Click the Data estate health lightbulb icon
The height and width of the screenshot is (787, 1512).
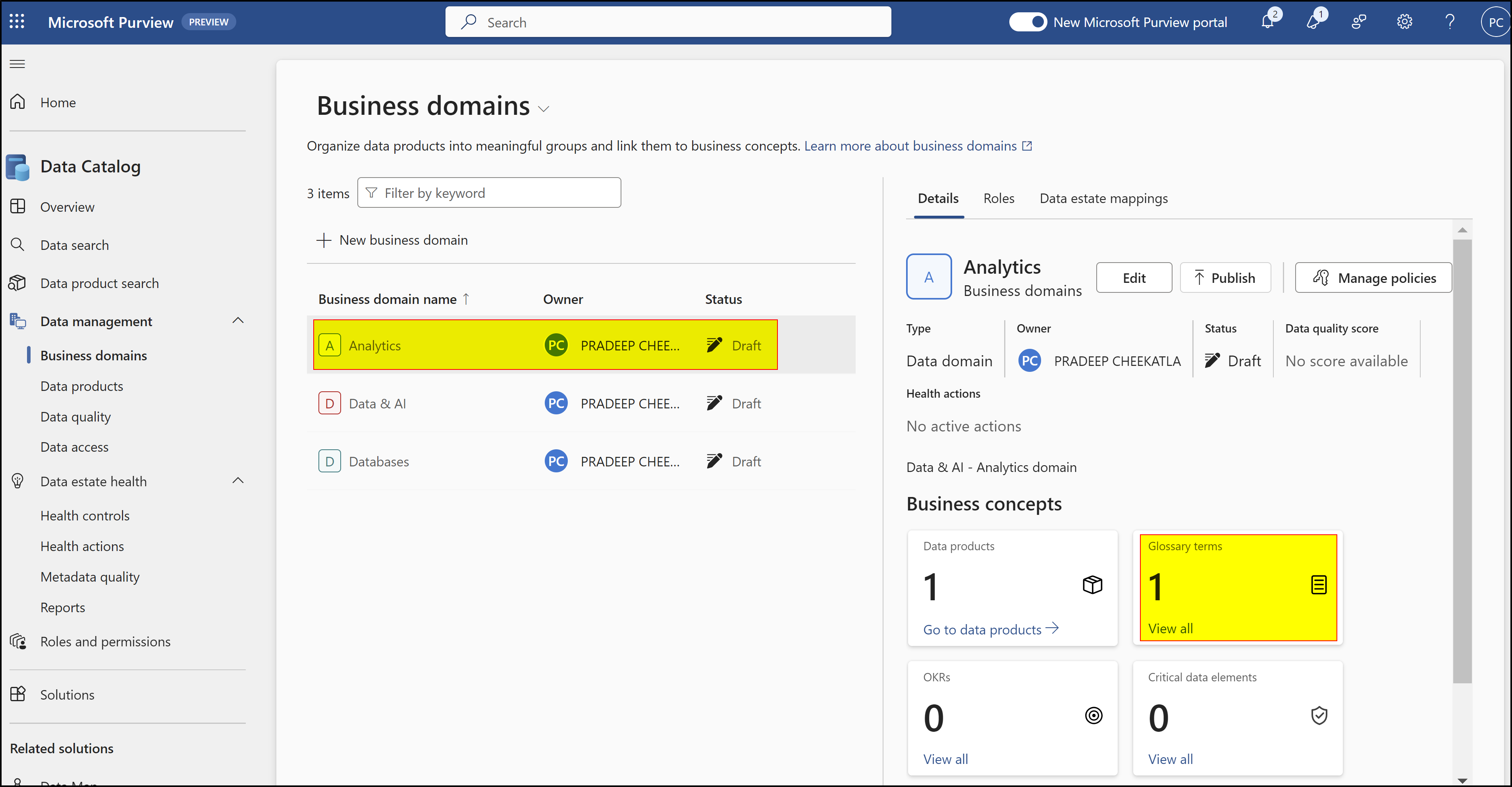[x=17, y=480]
